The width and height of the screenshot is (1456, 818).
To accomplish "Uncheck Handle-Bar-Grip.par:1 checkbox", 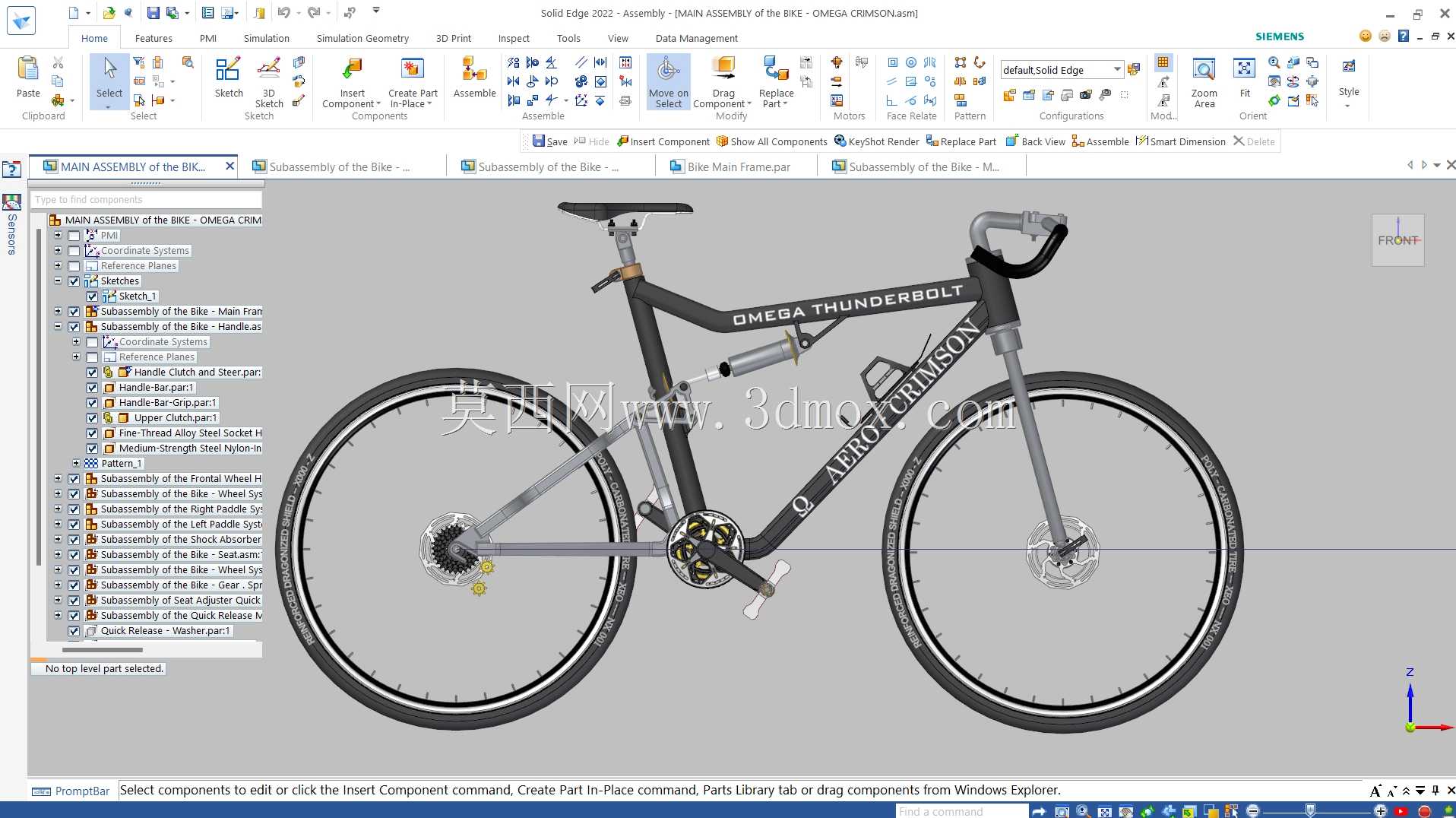I will pyautogui.click(x=92, y=403).
